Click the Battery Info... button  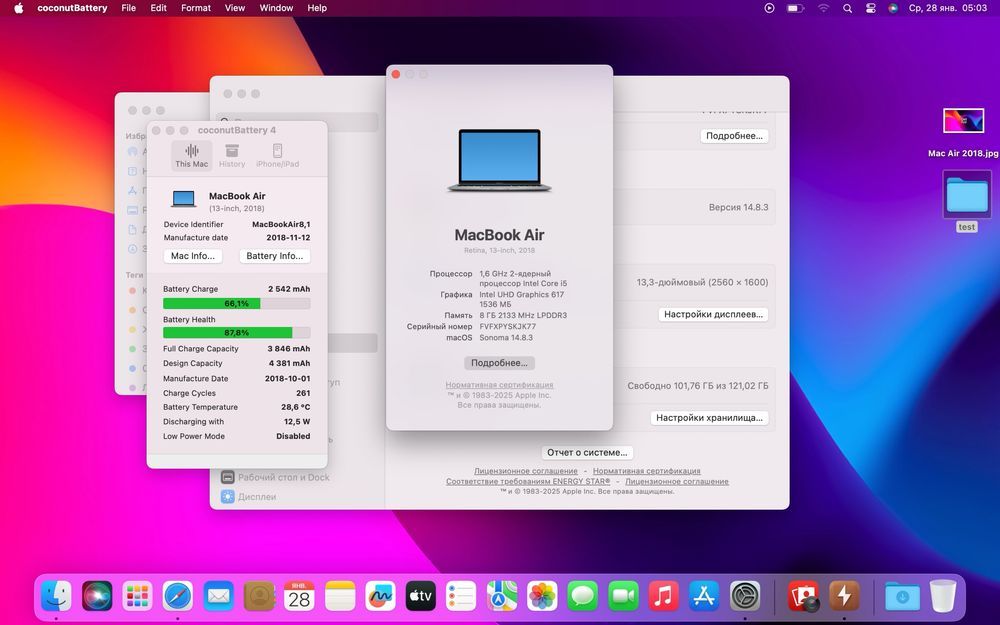[x=275, y=256]
